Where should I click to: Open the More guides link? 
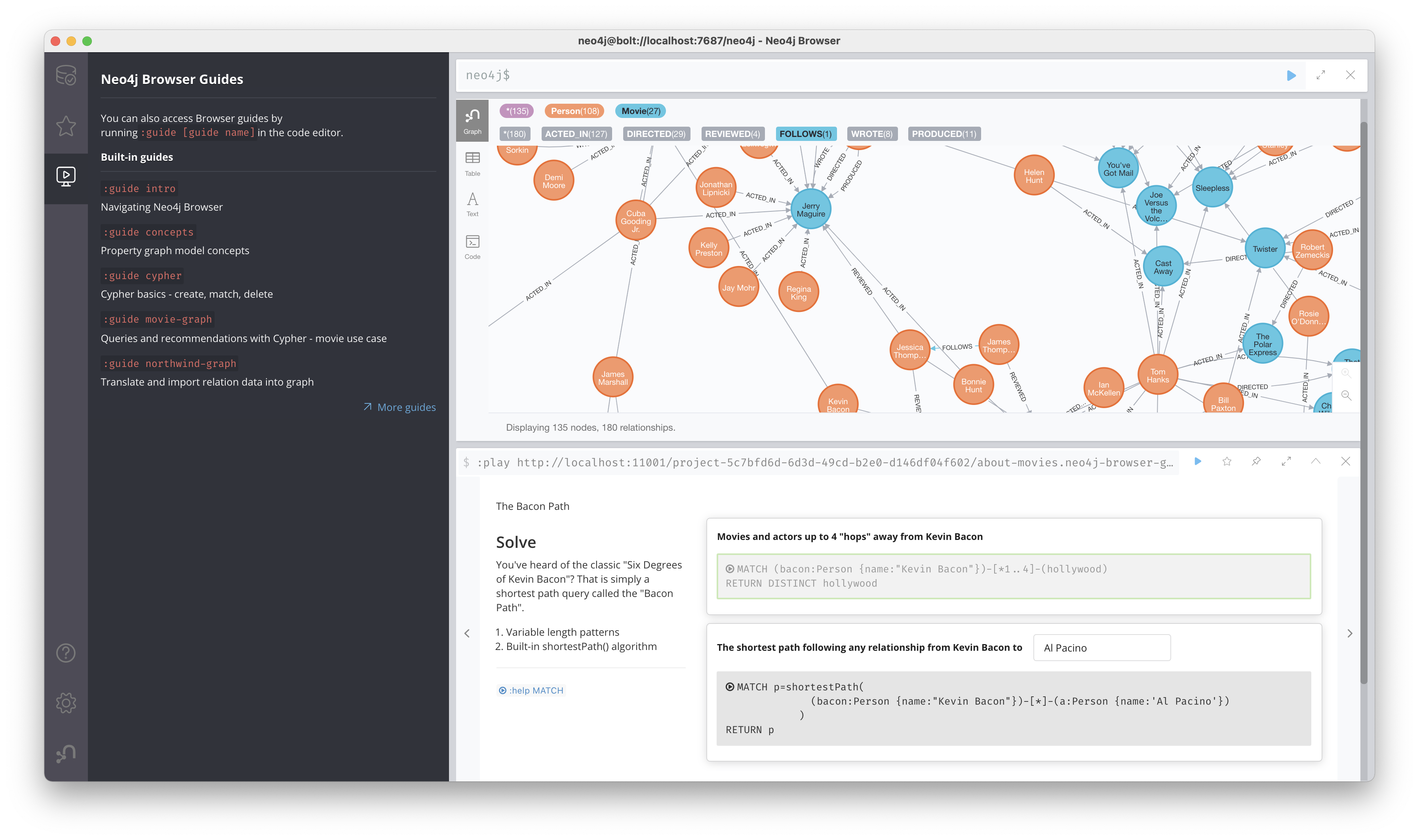399,407
